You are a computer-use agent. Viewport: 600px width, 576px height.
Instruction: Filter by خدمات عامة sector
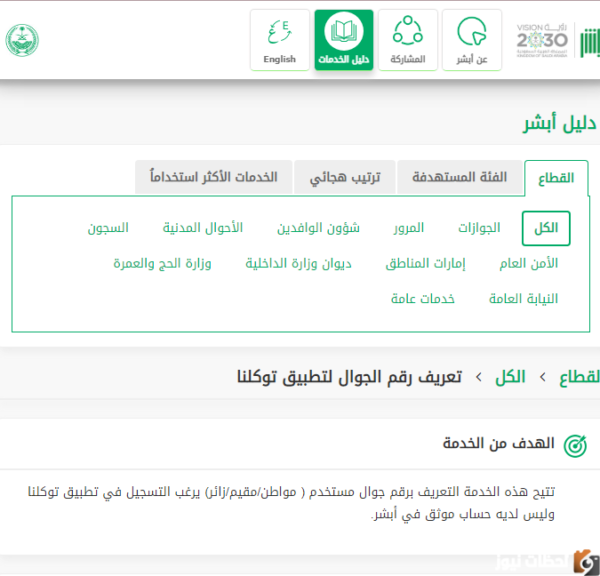point(423,299)
